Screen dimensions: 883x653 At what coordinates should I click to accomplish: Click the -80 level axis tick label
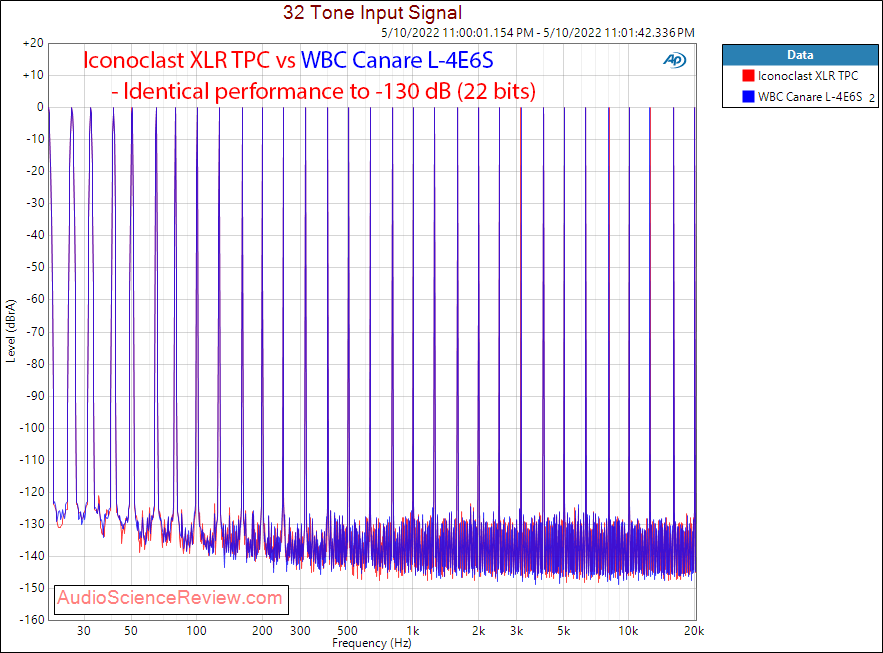point(35,364)
